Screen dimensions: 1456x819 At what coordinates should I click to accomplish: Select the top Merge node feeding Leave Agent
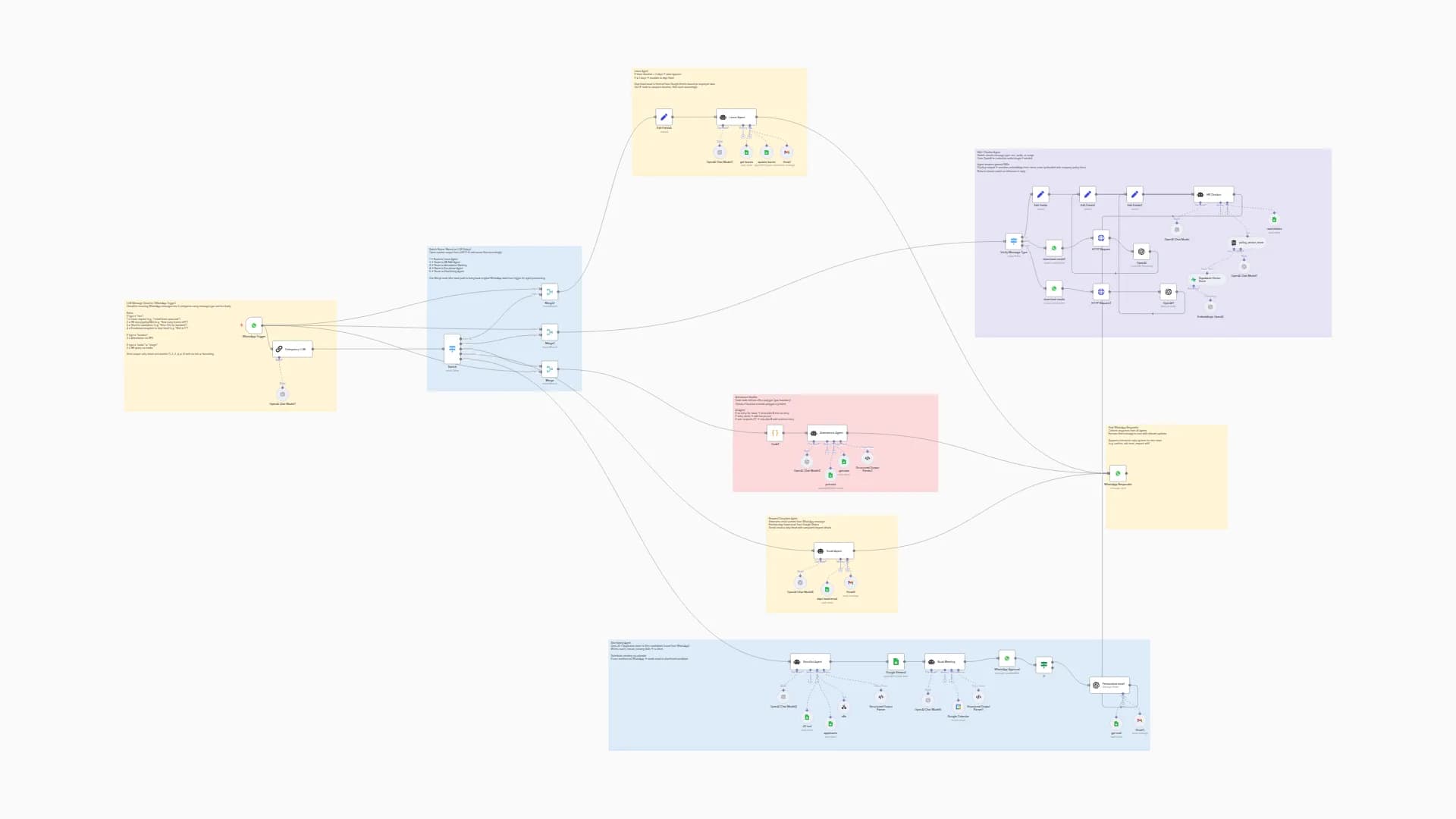click(x=550, y=291)
